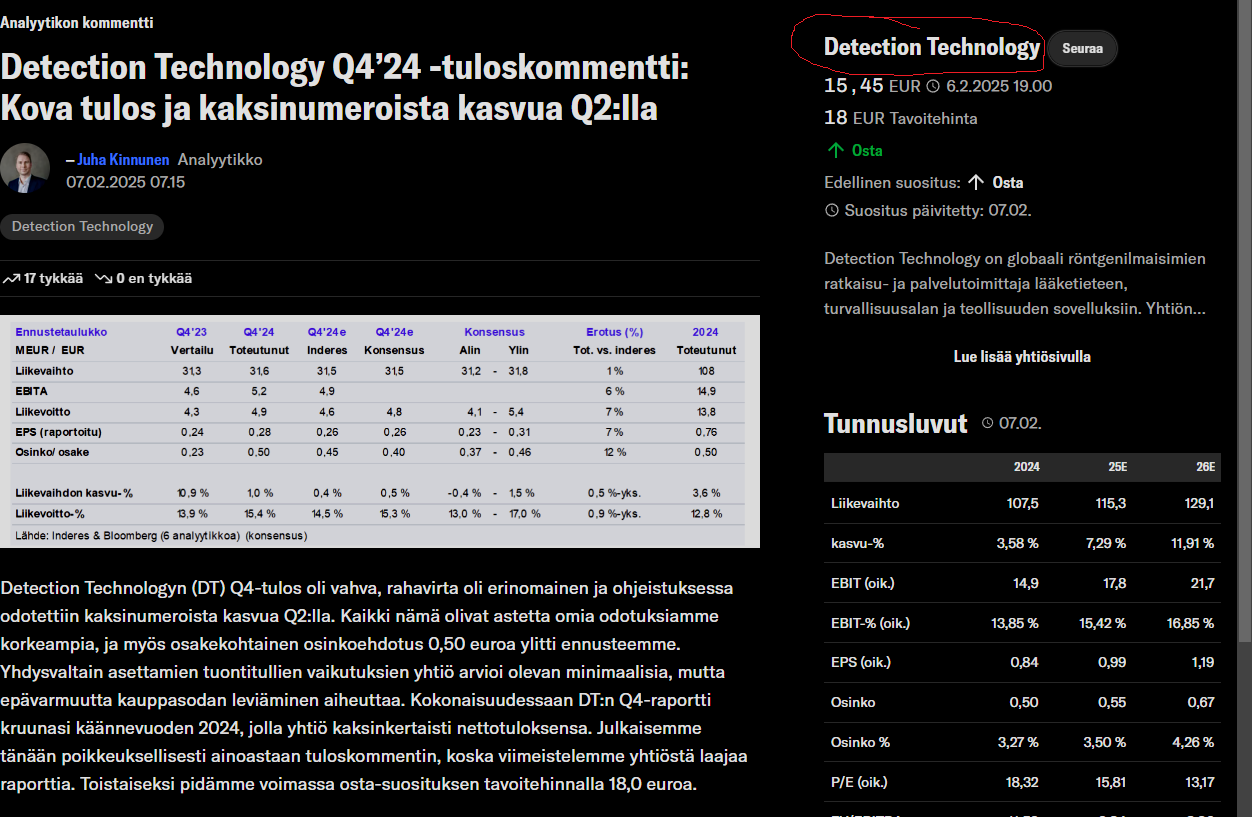This screenshot has height=817, width=1252.
Task: Click the share price 15,45 EUR
Action: [x=872, y=86]
